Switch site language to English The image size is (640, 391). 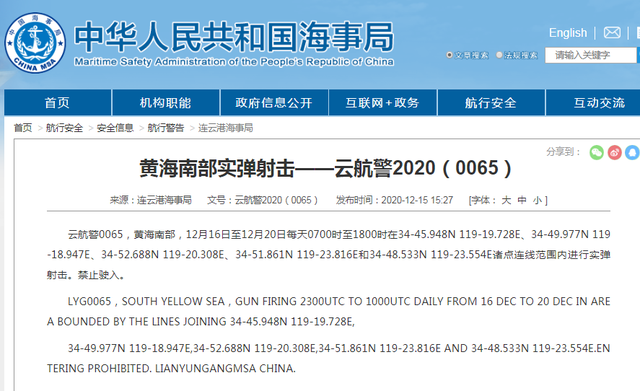pyautogui.click(x=568, y=33)
